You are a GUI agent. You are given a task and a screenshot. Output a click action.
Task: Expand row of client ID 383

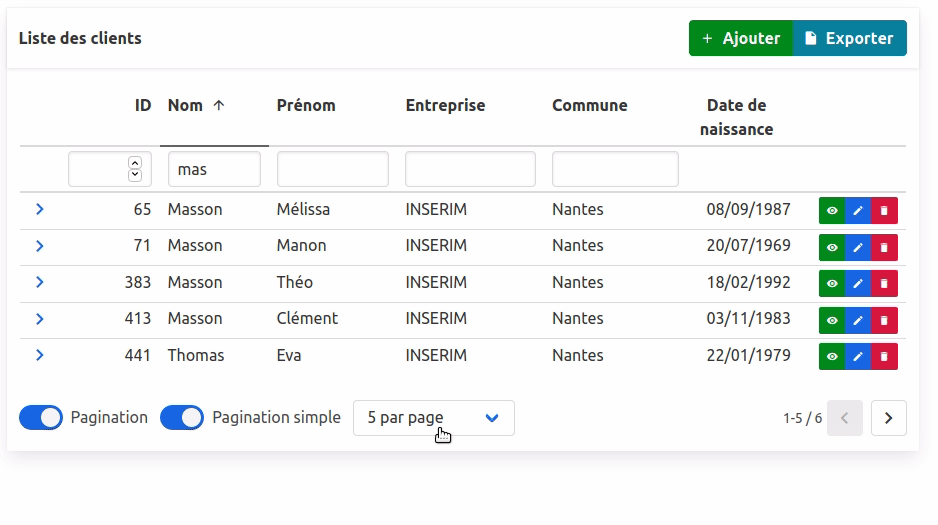[x=39, y=282]
